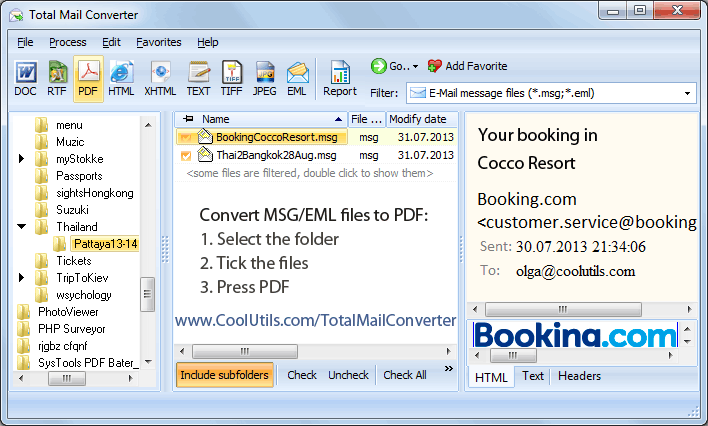Click the Total Mail Converter title icon
The width and height of the screenshot is (708, 426).
click(x=16, y=15)
